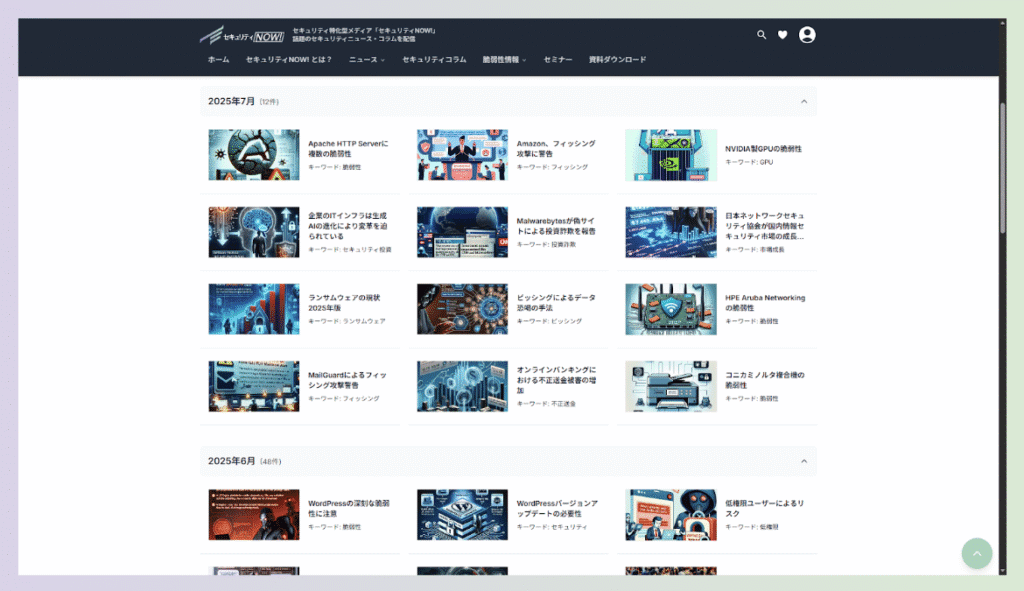Click the heart favorites icon
This screenshot has height=591, width=1024.
click(x=783, y=34)
